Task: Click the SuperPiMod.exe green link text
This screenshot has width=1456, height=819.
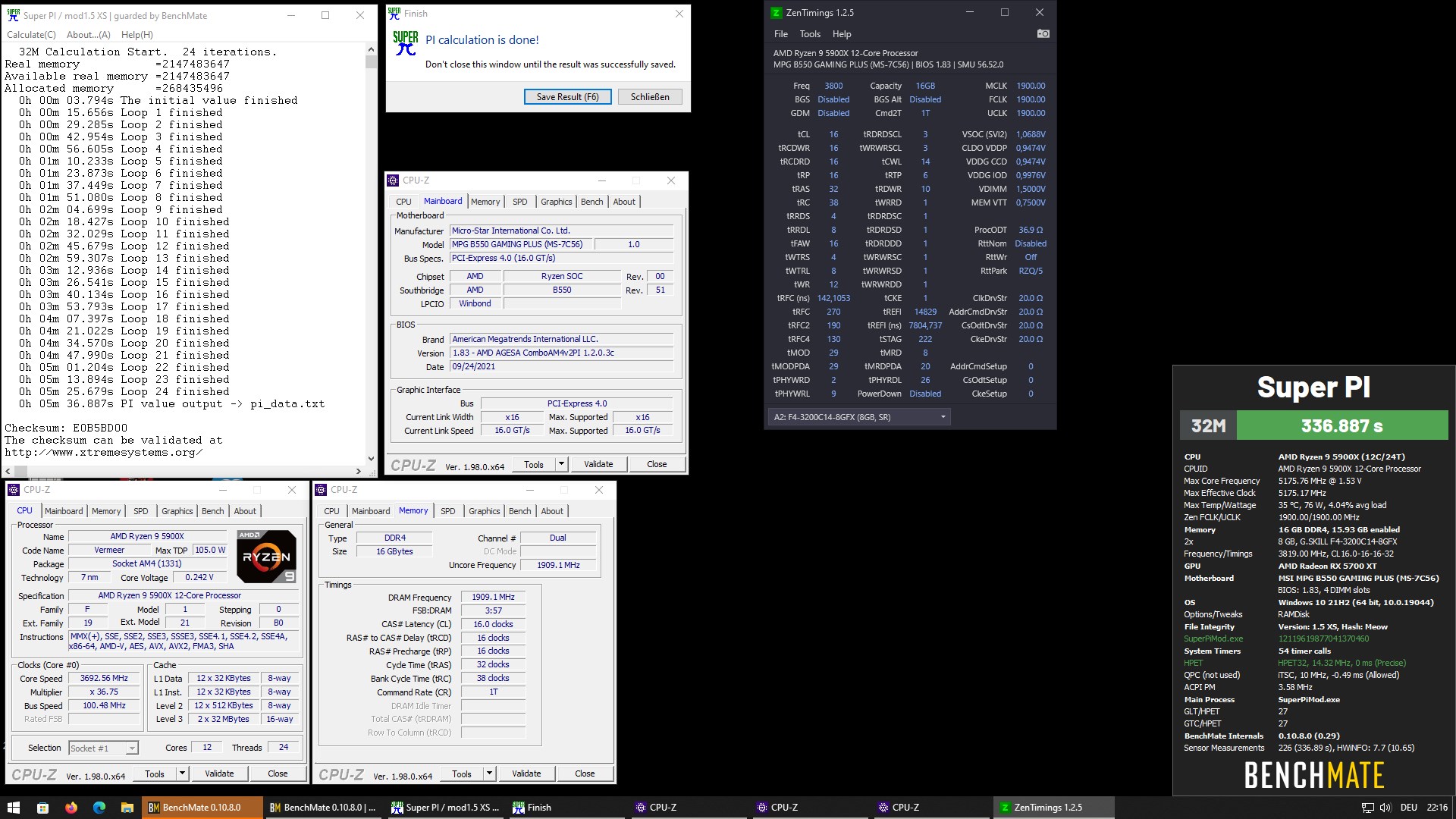Action: point(1213,639)
